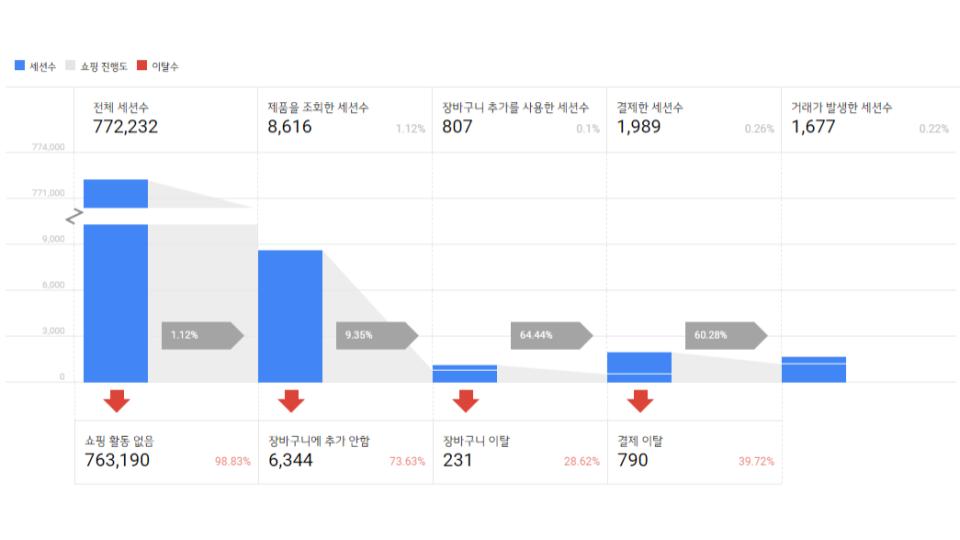Click the red 이탈수 legend item
Viewport: 960px width, 540px height.
pos(158,66)
